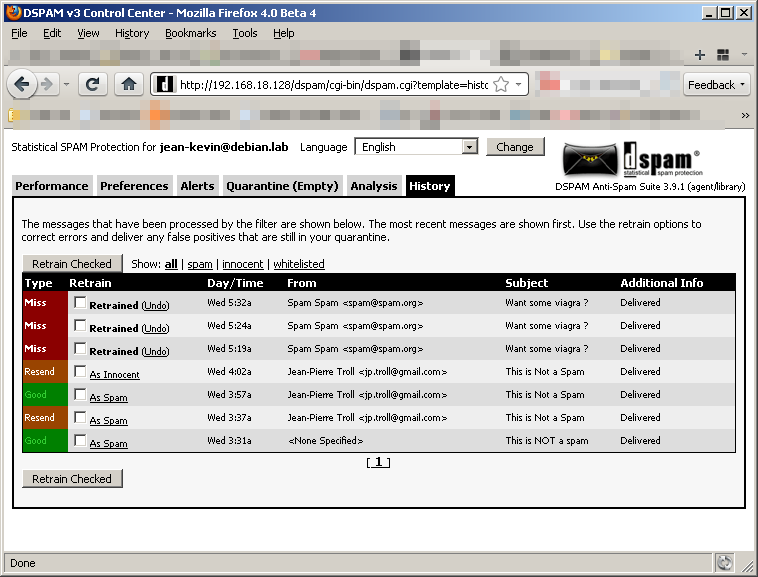The width and height of the screenshot is (758, 577).
Task: Reload the page with the refresh icon
Action: tap(93, 85)
